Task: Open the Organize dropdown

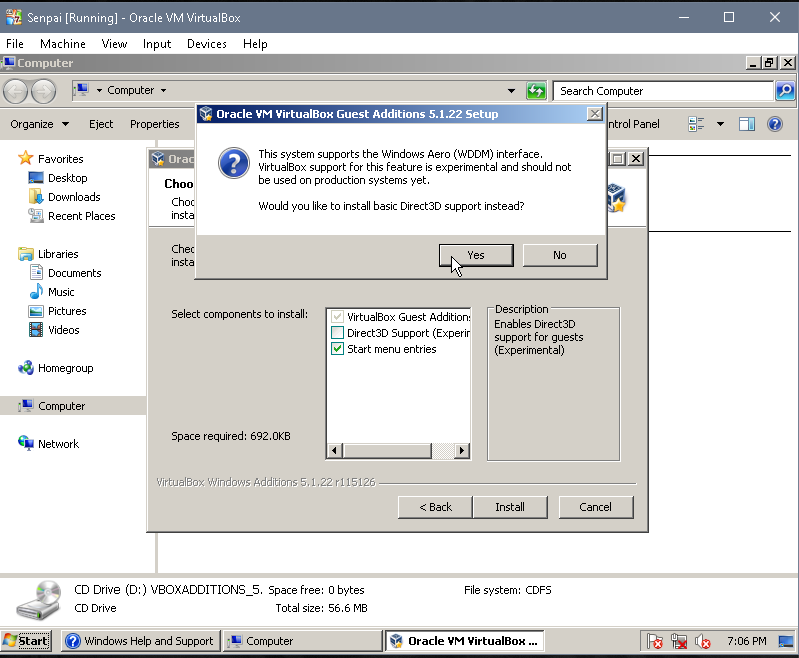Action: tap(40, 124)
